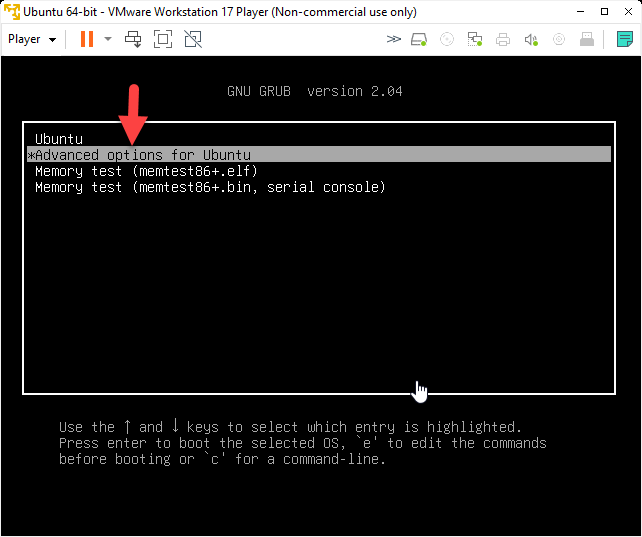Image resolution: width=642 pixels, height=537 pixels.
Task: Select the Ubuntu GRUB entry
Action: [319, 139]
